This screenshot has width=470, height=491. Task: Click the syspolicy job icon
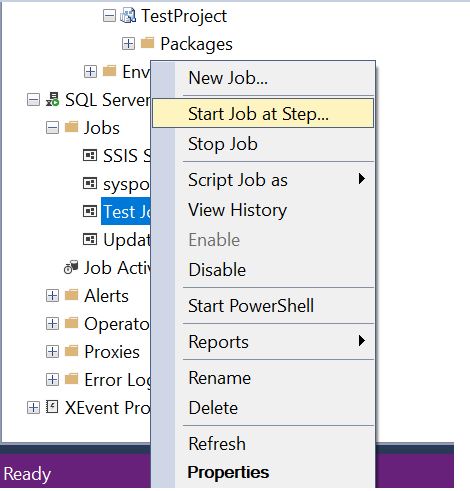click(90, 183)
